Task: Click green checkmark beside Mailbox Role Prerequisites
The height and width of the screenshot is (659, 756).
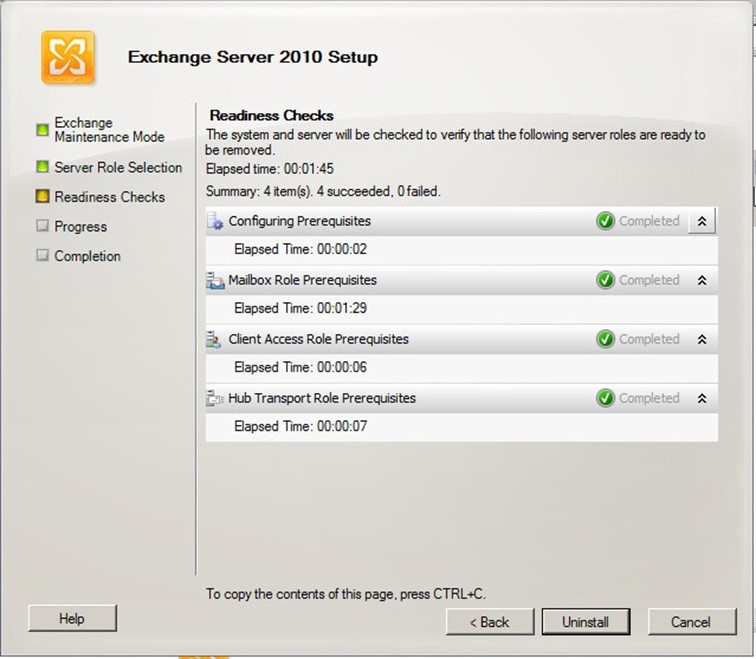Action: click(605, 280)
